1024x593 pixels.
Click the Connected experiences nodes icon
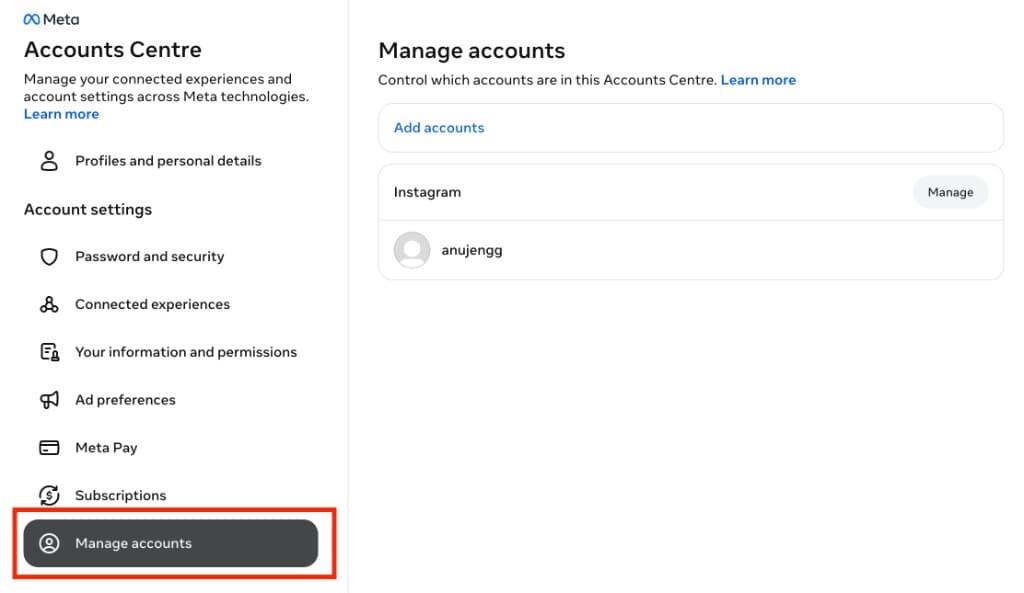(x=49, y=304)
